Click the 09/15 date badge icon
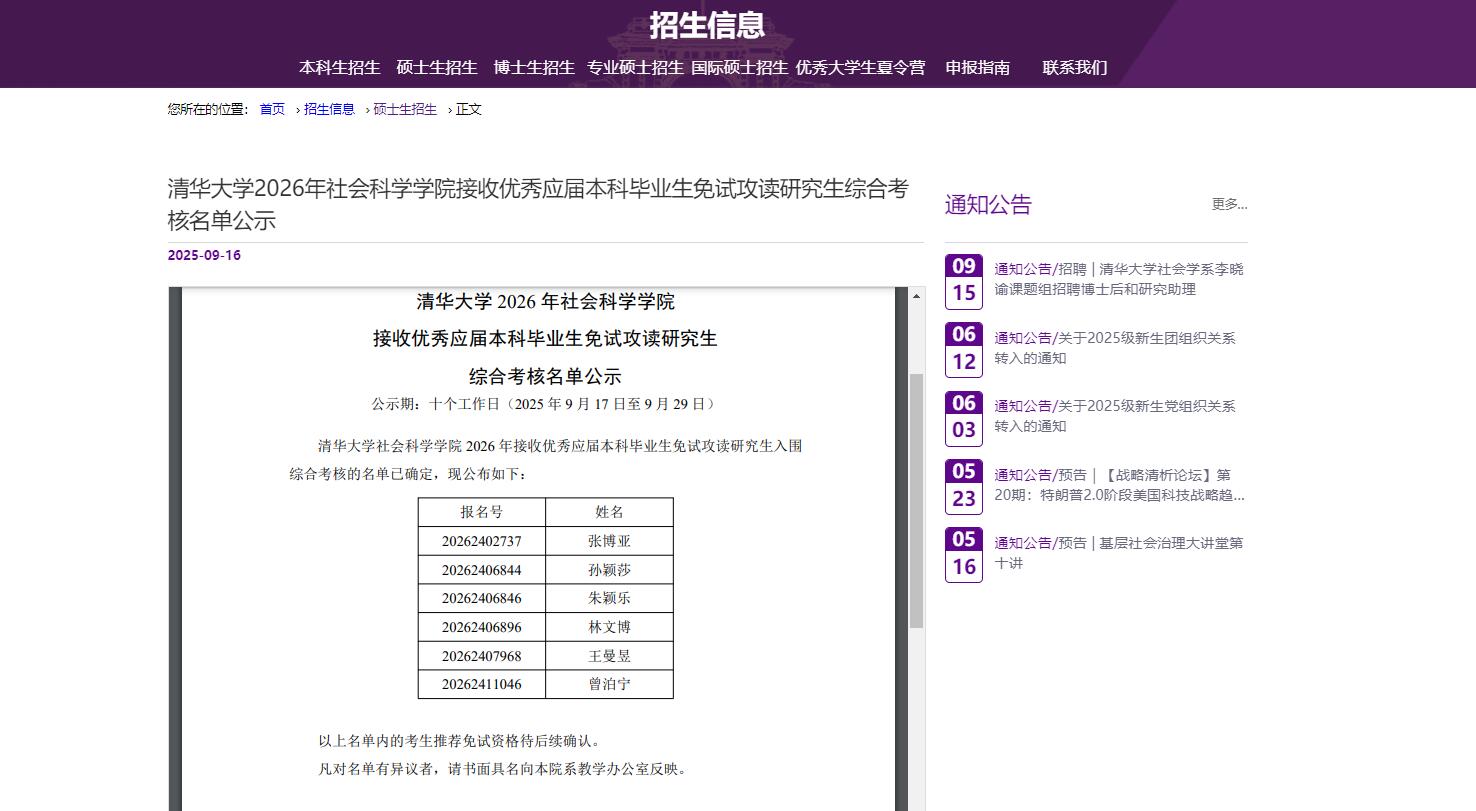This screenshot has width=1476, height=811. point(963,281)
